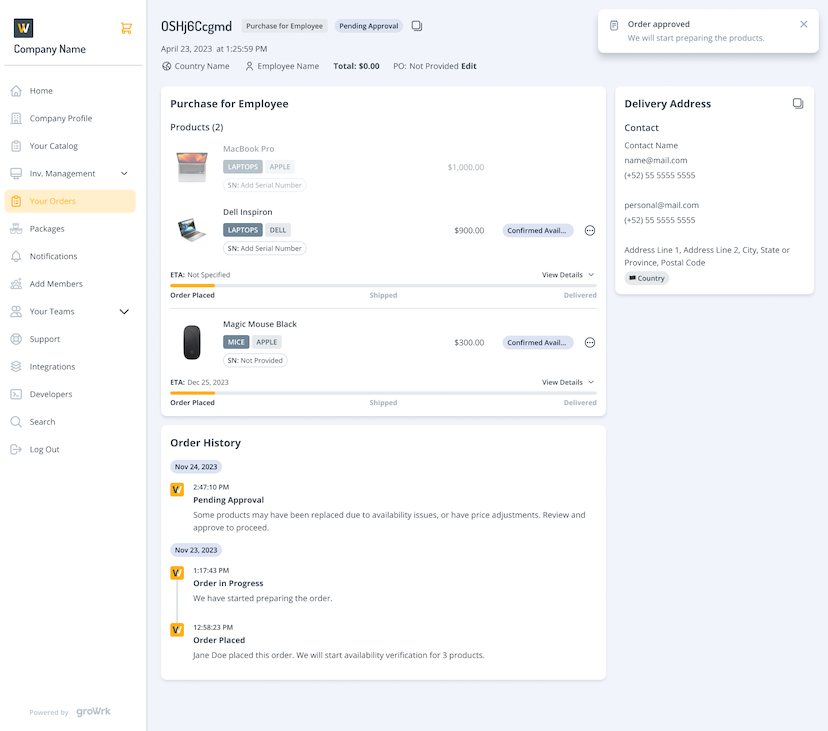The height and width of the screenshot is (731, 828).
Task: Open options menu for Magic Mouse Black
Action: (x=590, y=342)
